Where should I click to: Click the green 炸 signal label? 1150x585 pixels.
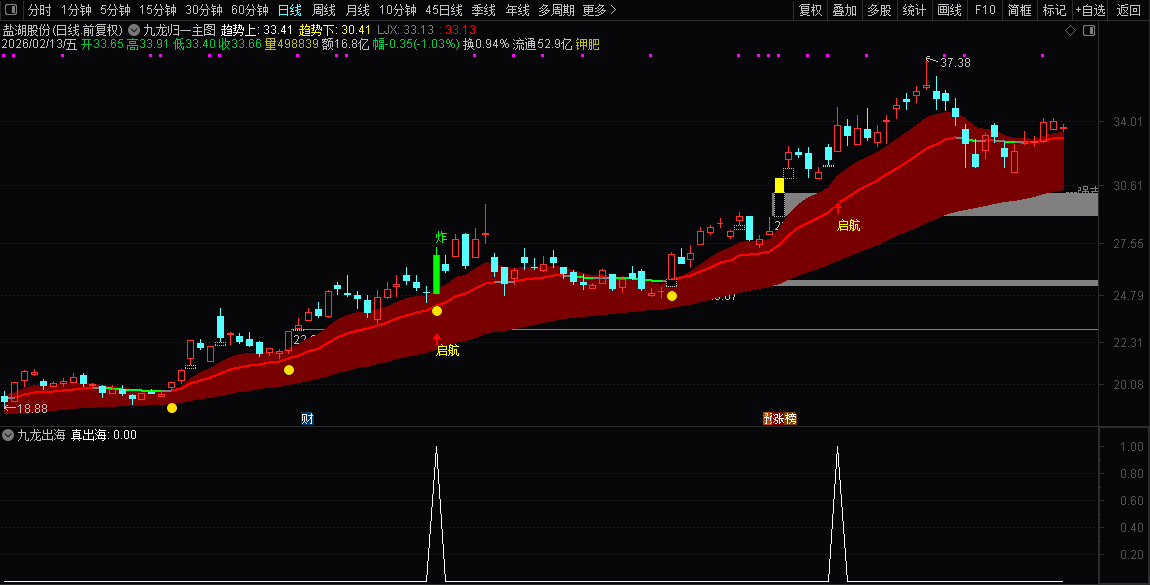tap(441, 238)
